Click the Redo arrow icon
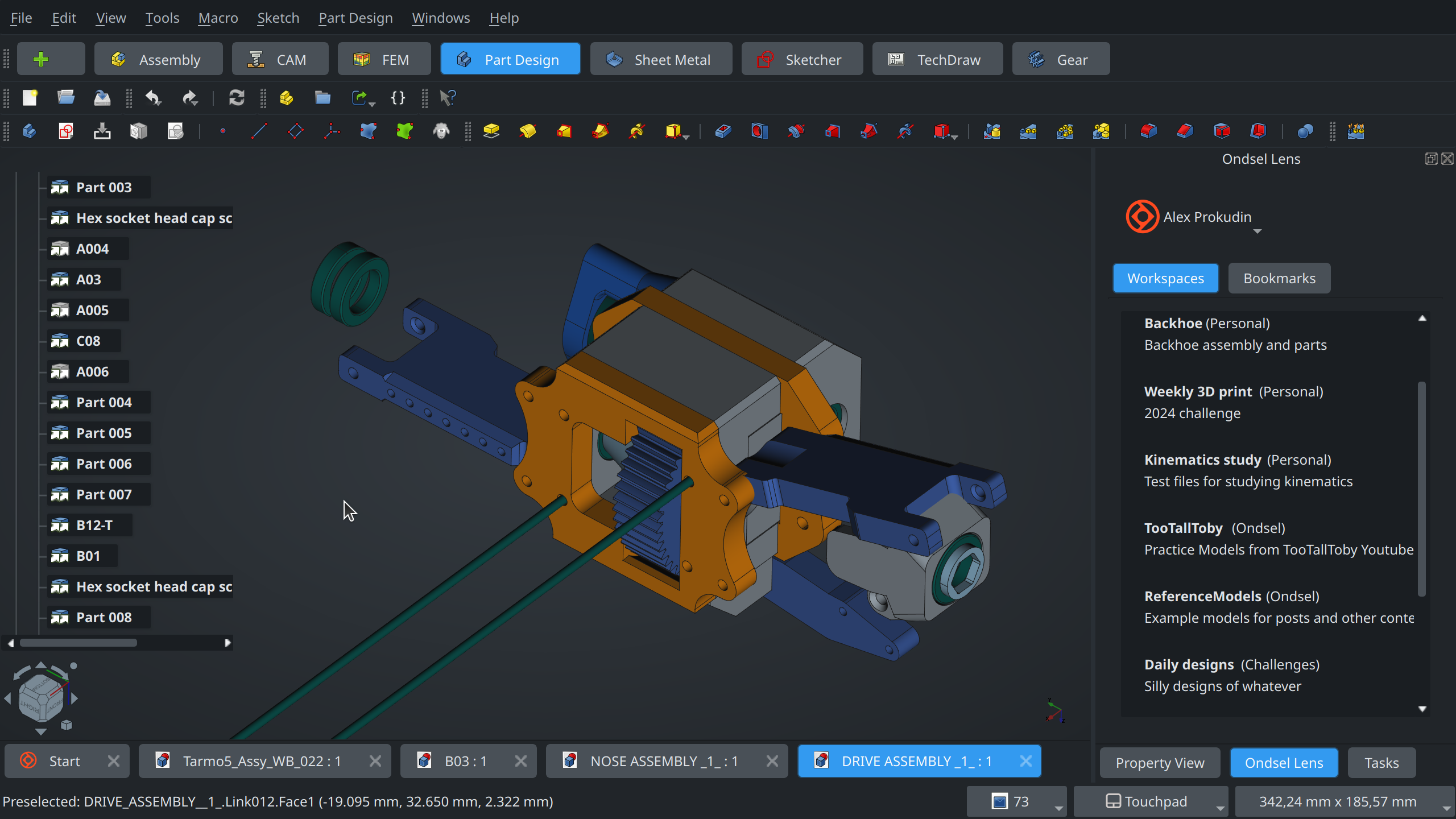This screenshot has width=1456, height=819. click(189, 98)
